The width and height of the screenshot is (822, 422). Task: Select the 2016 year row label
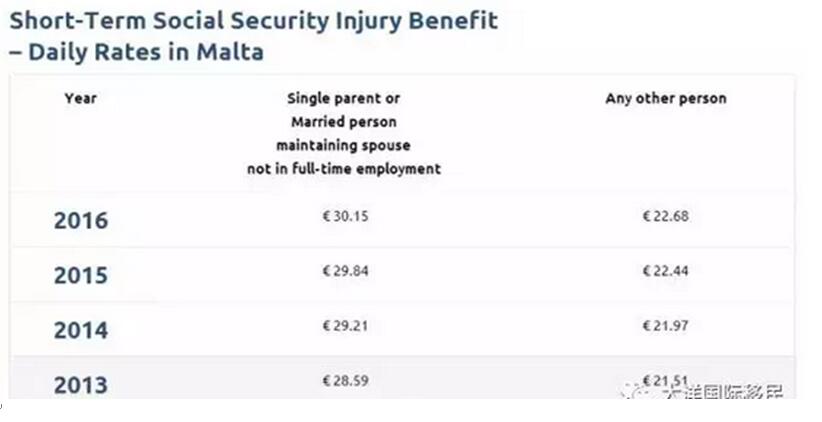[x=81, y=220]
